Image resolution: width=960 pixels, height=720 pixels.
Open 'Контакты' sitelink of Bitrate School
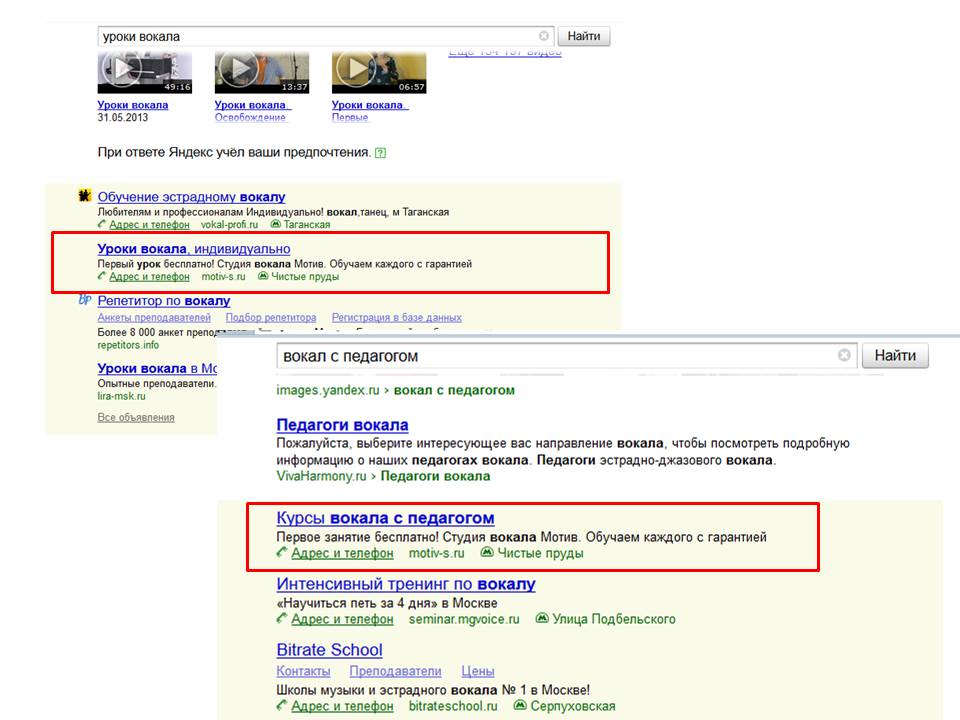pos(304,672)
